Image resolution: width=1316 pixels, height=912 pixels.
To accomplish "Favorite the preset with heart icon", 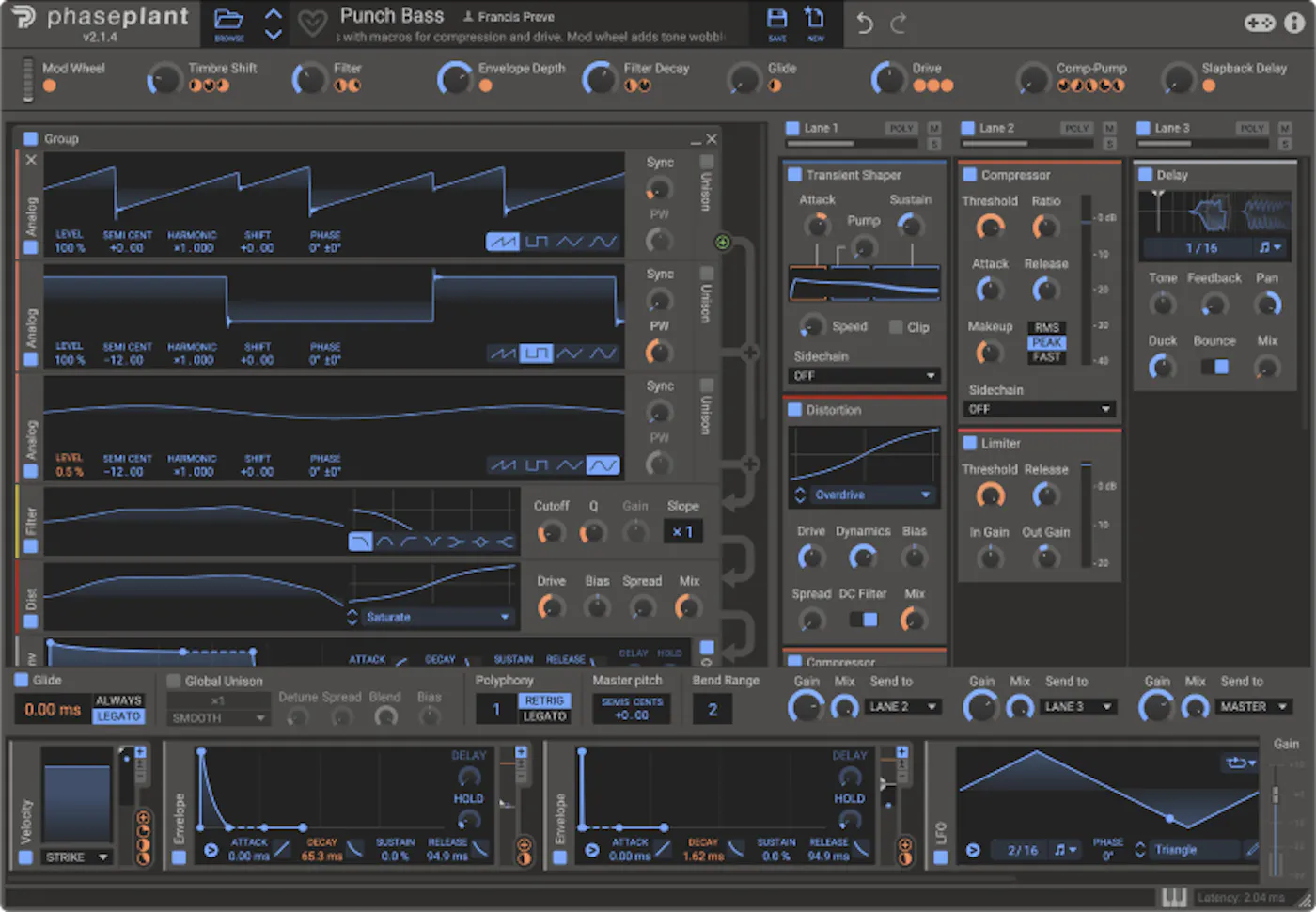I will point(312,23).
